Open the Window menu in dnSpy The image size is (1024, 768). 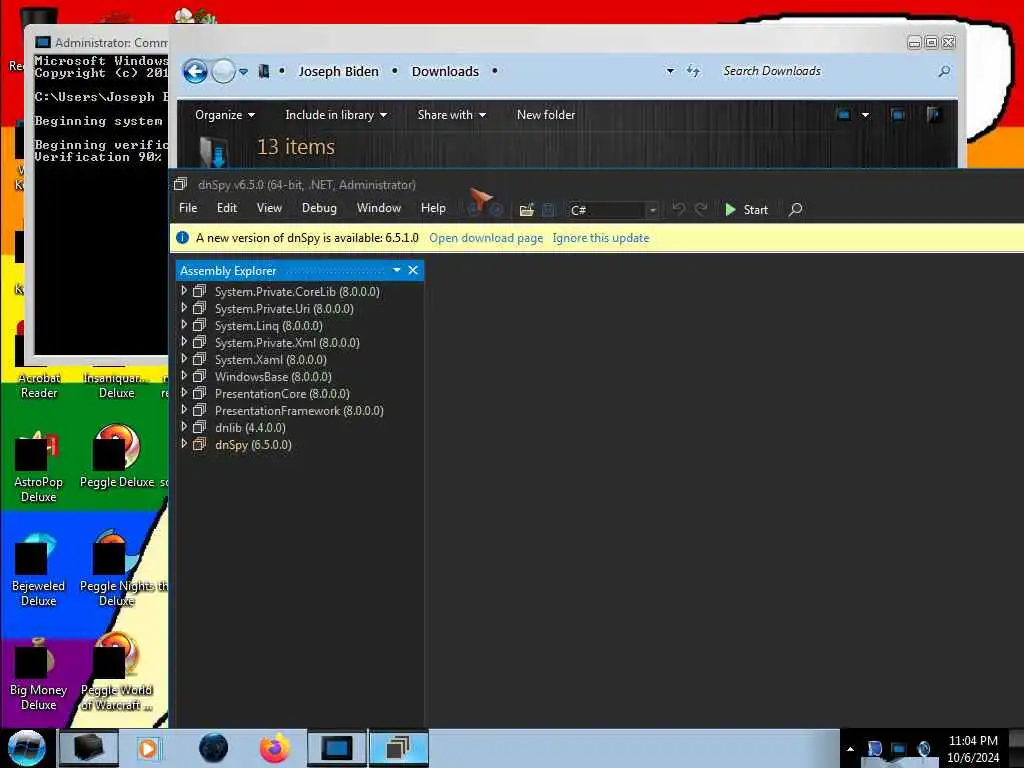pyautogui.click(x=379, y=208)
